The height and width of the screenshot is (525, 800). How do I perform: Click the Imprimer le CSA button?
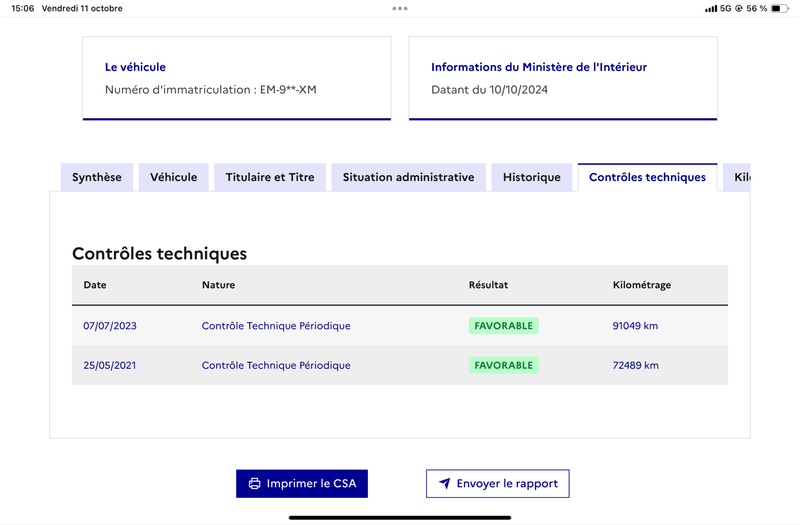coord(302,484)
